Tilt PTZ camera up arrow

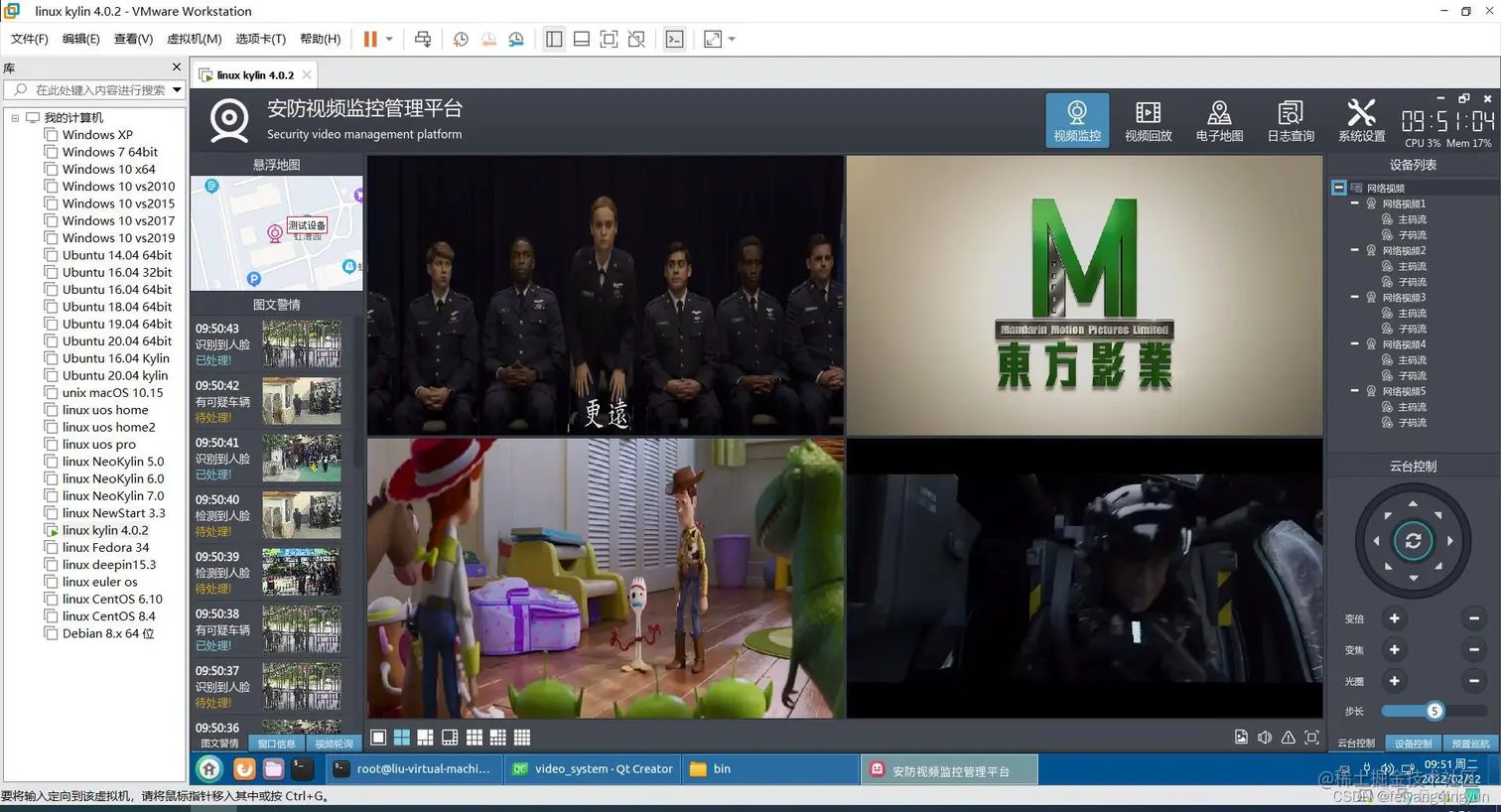(1413, 504)
